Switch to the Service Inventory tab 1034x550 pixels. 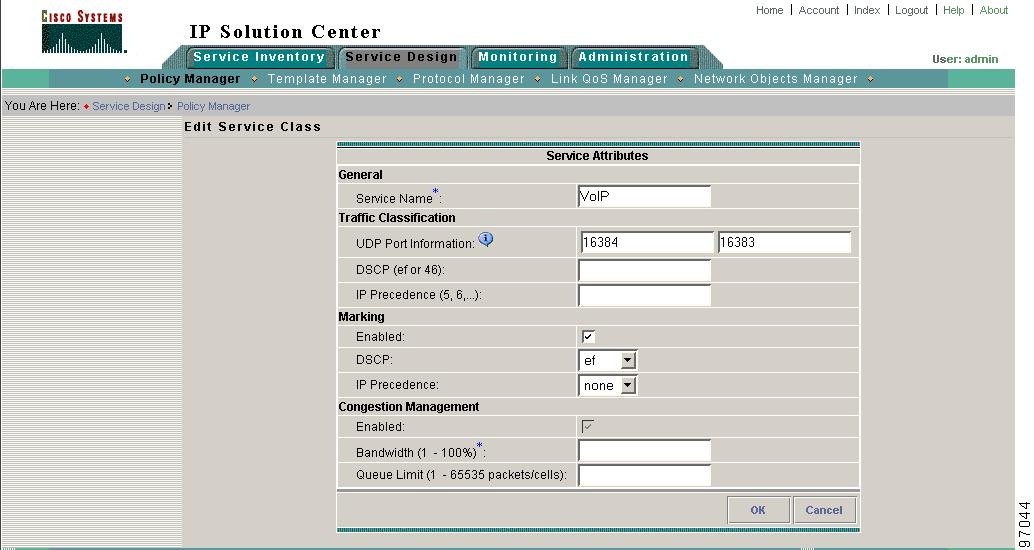(x=258, y=57)
